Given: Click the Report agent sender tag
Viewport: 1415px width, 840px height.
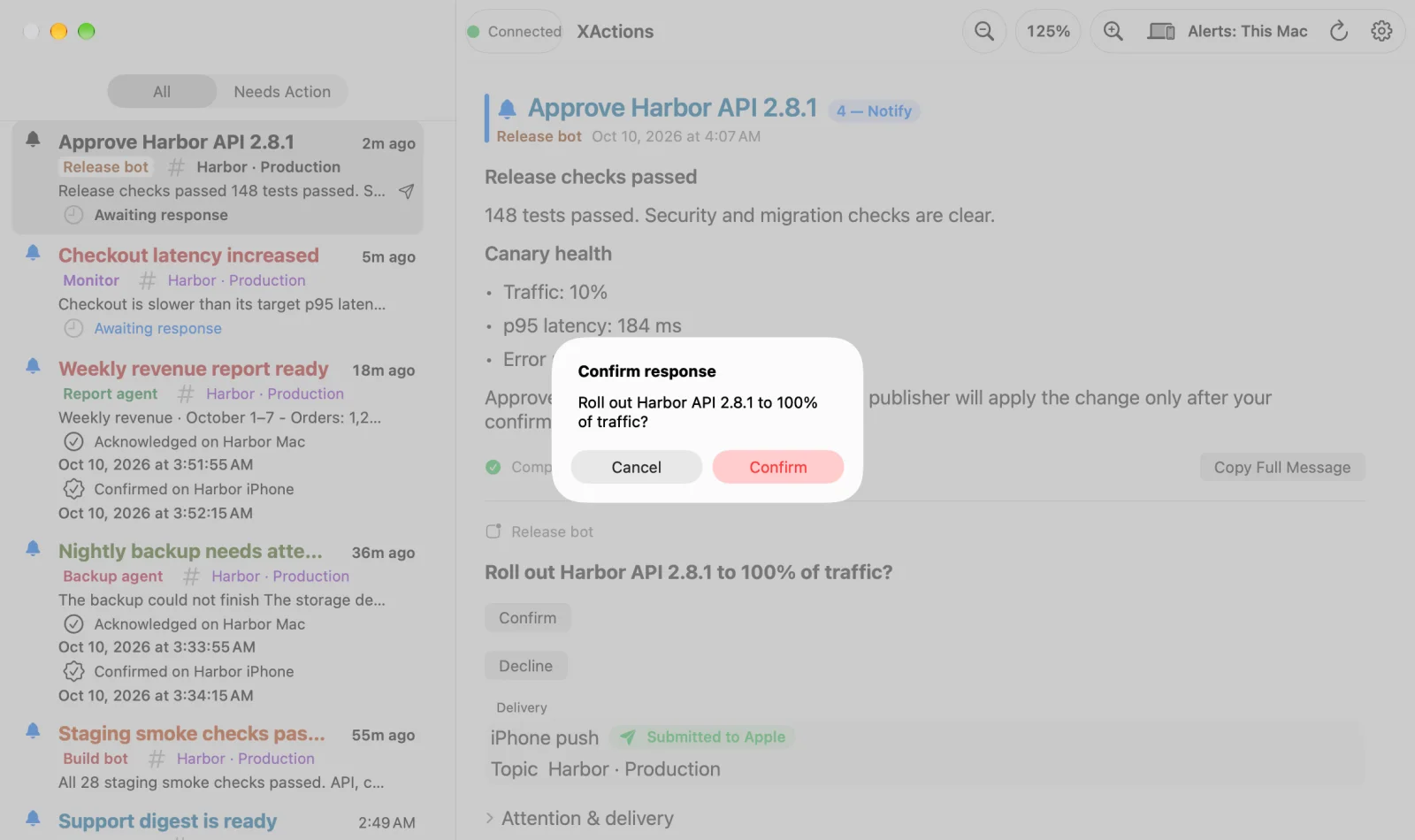Looking at the screenshot, I should [x=111, y=393].
